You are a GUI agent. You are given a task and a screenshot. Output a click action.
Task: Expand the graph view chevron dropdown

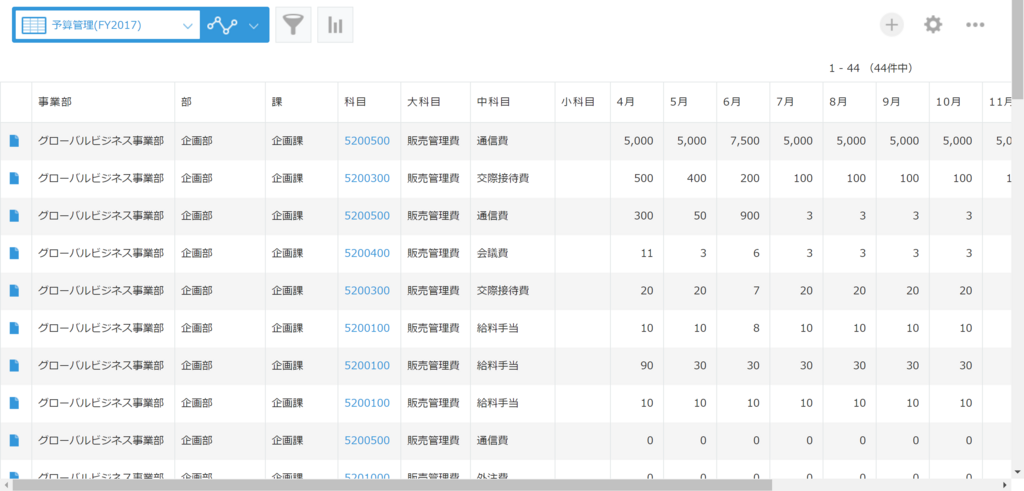click(x=255, y=25)
